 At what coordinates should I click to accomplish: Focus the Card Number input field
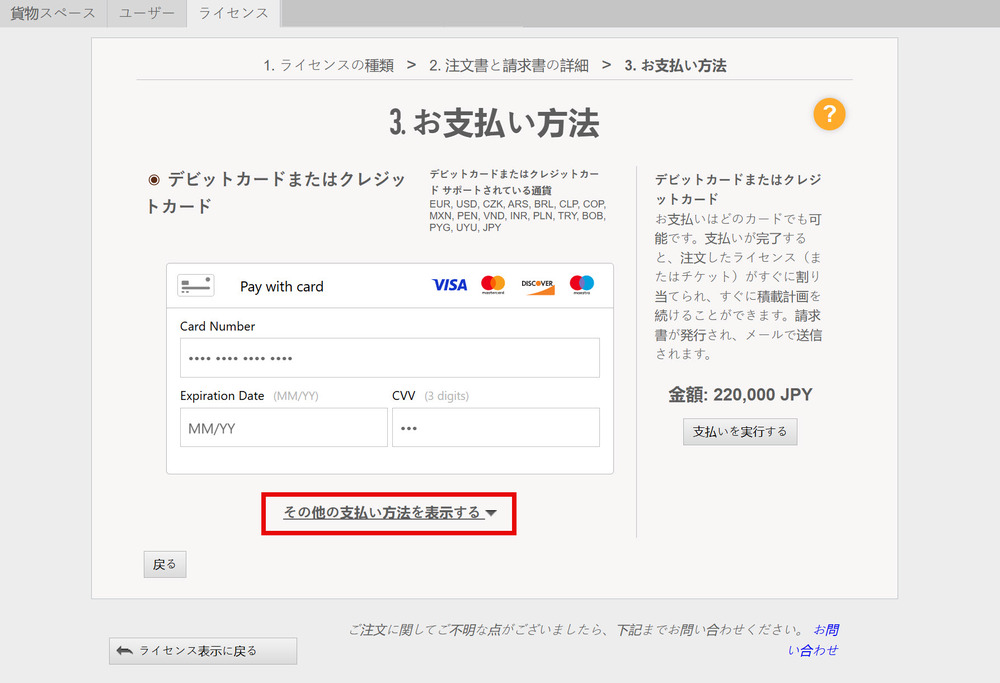point(389,358)
